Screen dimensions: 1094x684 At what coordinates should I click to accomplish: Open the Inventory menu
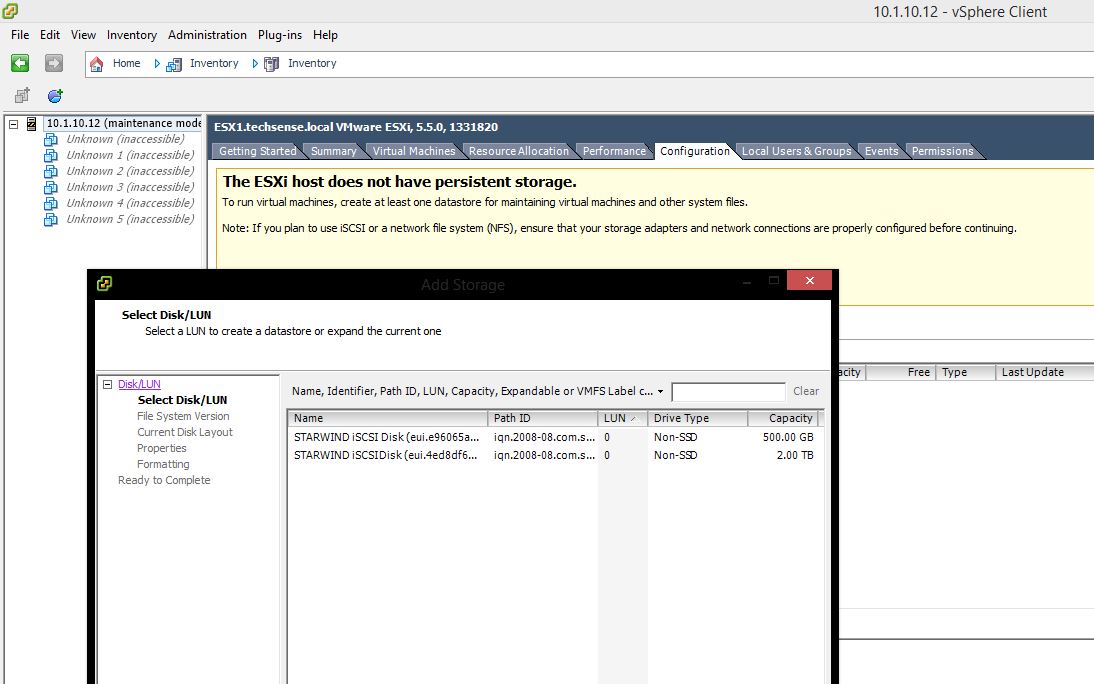[132, 35]
